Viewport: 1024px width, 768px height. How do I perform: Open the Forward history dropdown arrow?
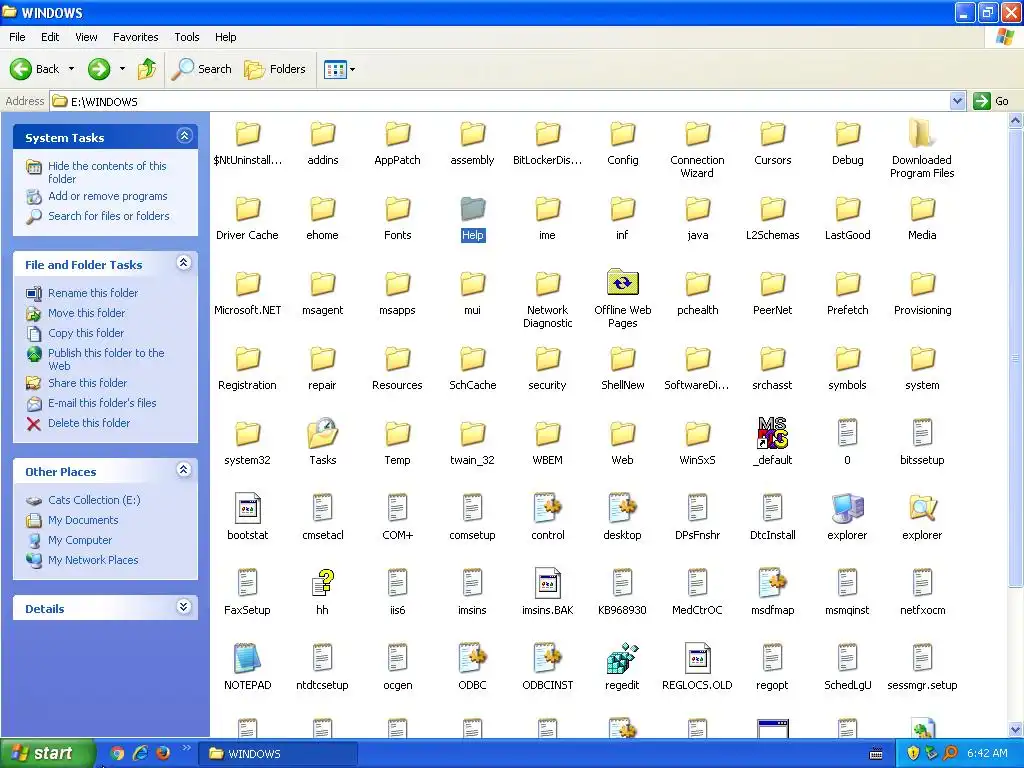tap(122, 69)
